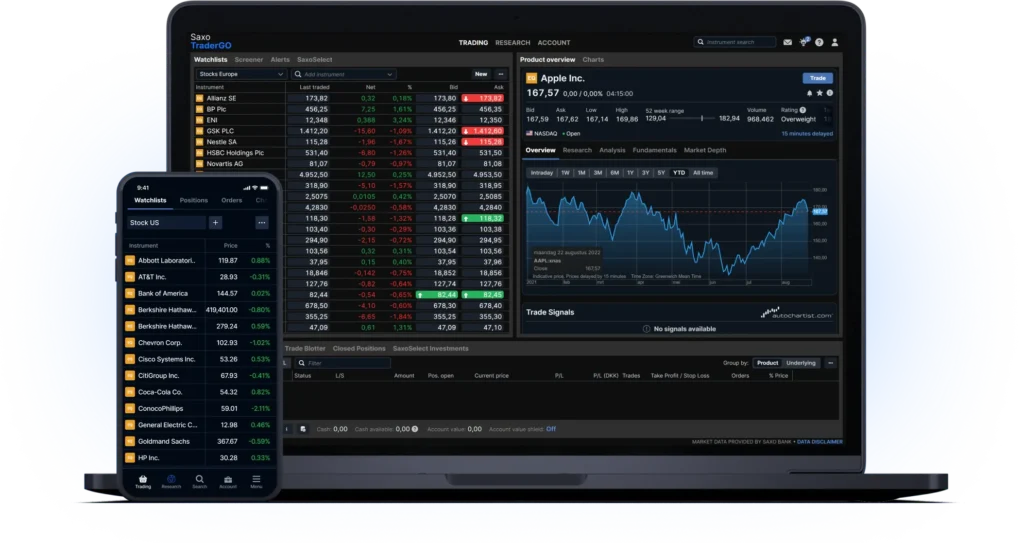Click the red Ask price for Allianz SE
Image resolution: width=1024 pixels, height=543 pixels.
(483, 99)
